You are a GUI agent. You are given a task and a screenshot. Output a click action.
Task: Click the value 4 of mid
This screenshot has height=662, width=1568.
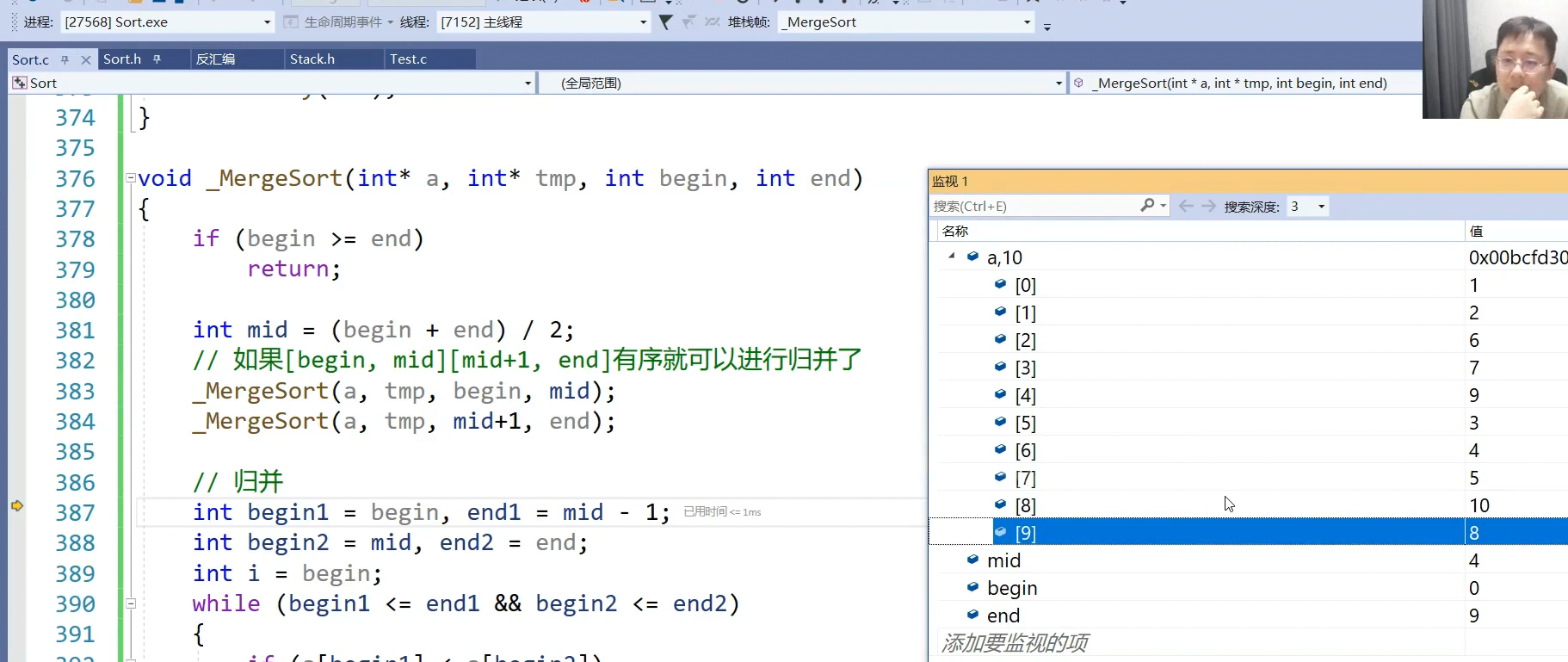1474,560
